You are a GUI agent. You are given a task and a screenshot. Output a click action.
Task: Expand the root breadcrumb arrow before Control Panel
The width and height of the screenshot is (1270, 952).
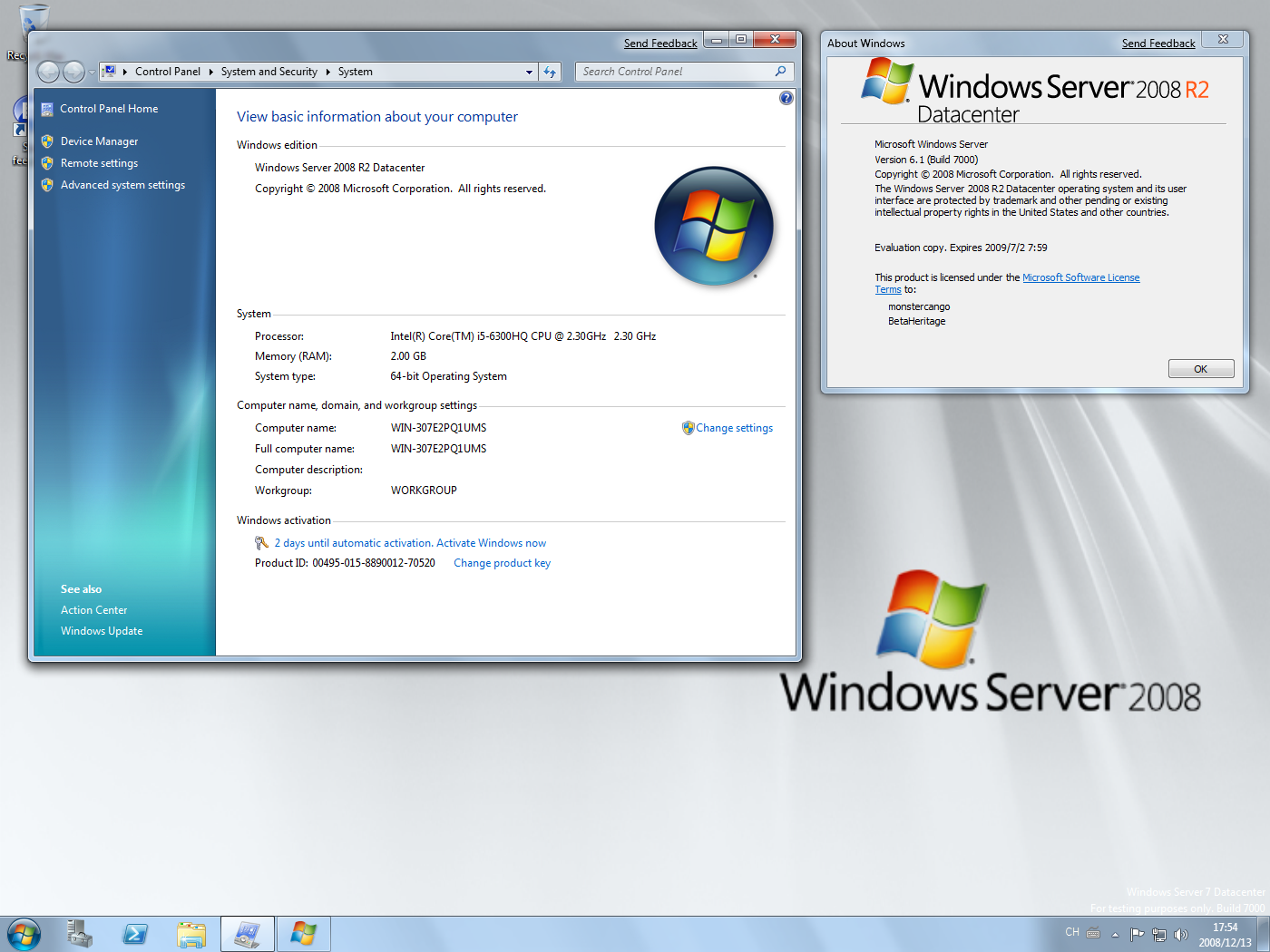pos(124,72)
